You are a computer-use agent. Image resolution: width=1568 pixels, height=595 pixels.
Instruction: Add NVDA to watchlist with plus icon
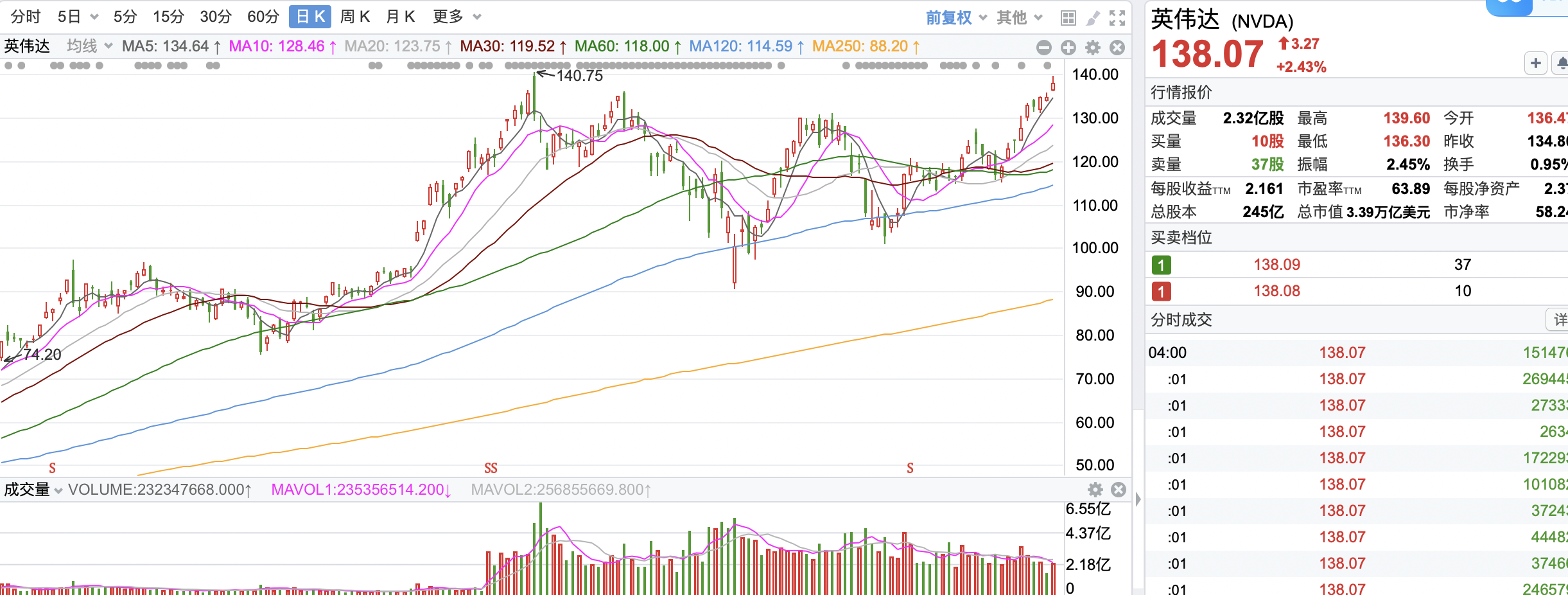pos(1536,63)
